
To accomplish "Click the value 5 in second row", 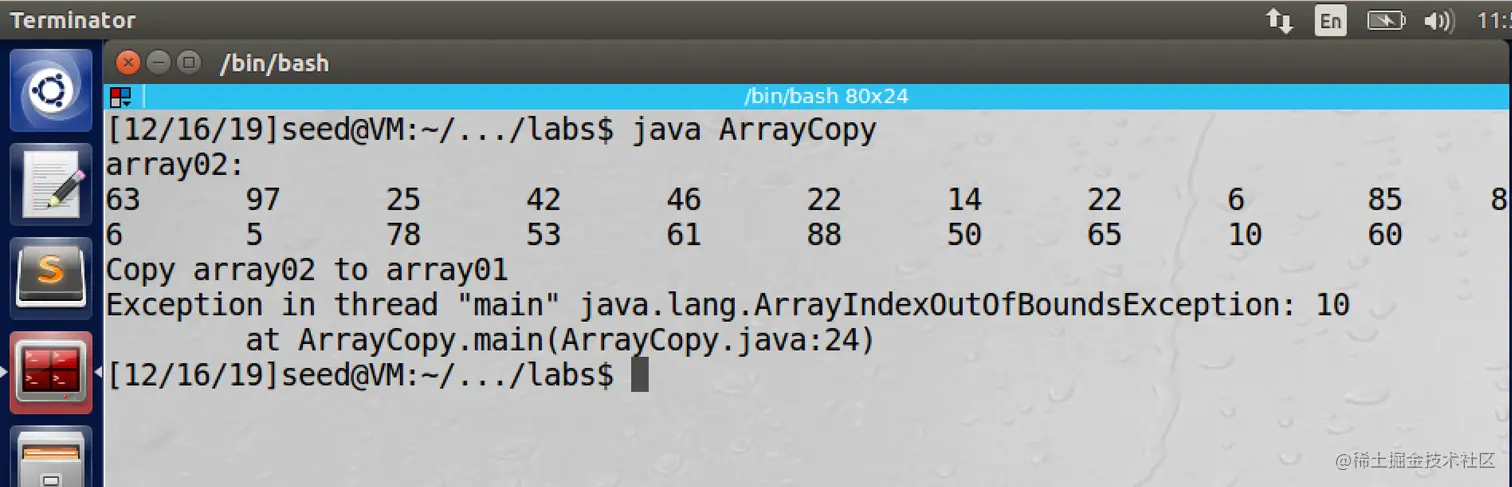I will tap(255, 235).
